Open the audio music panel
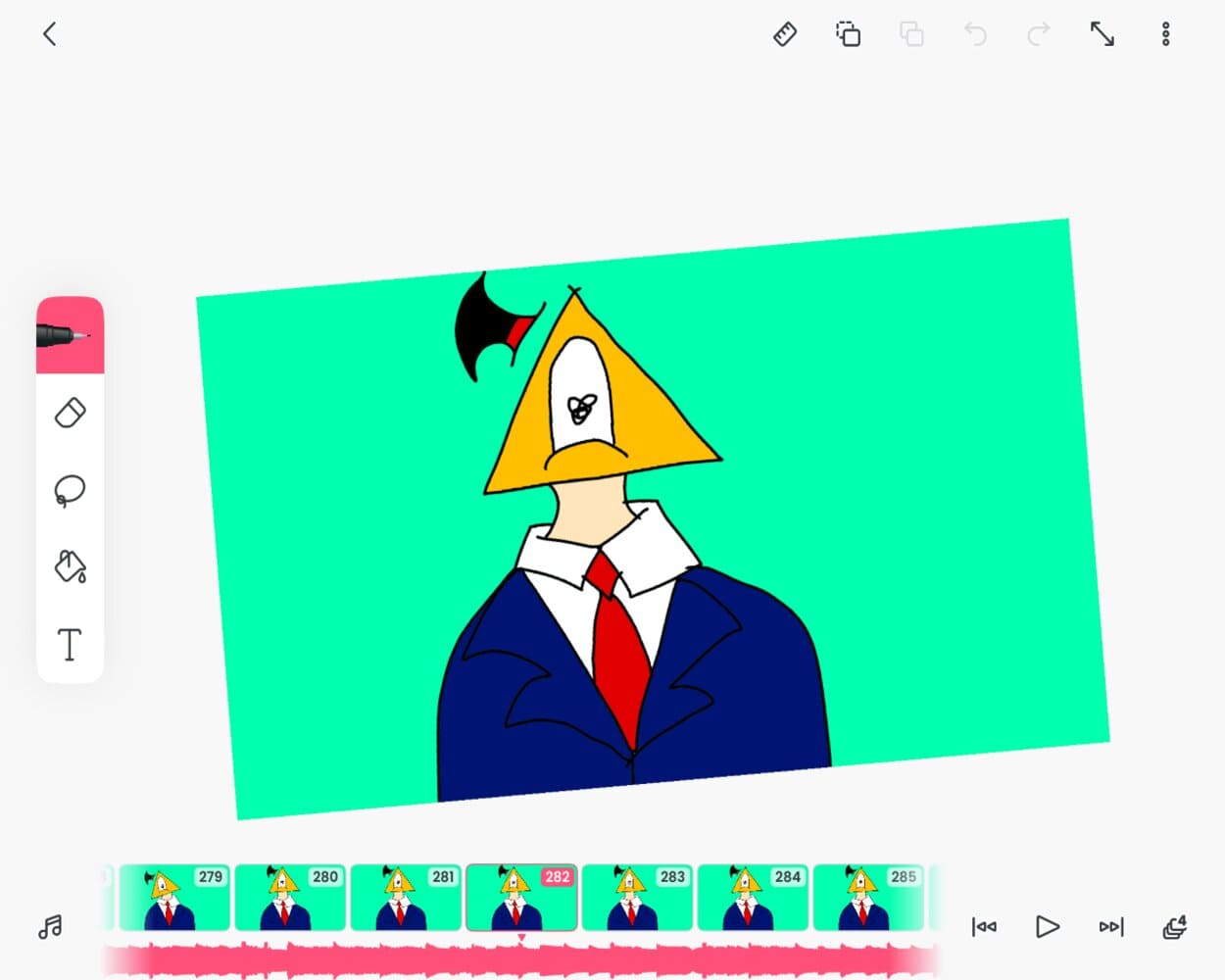Viewport: 1225px width, 980px height. tap(50, 926)
